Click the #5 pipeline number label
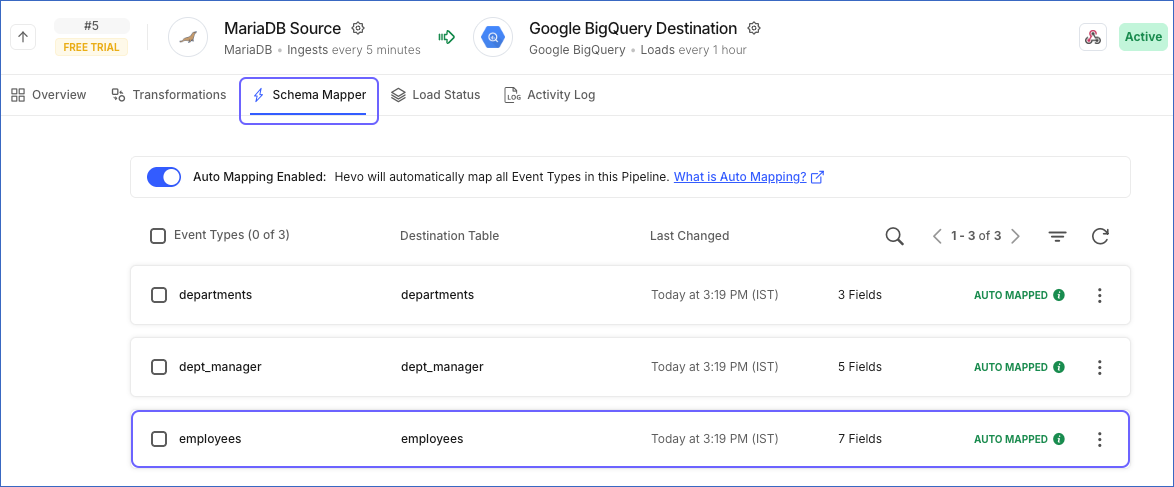 click(x=91, y=25)
